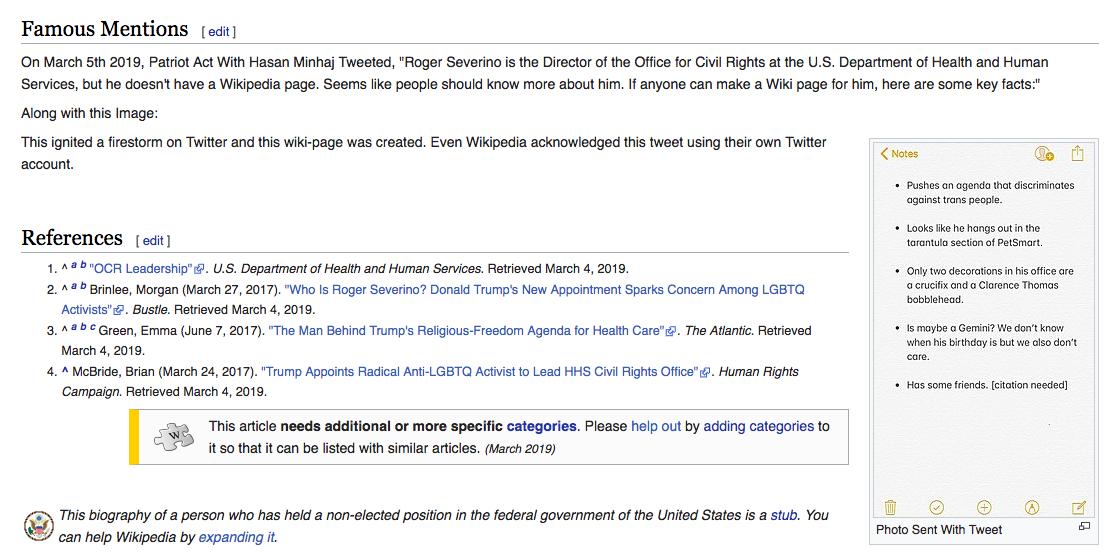Open the "stub" link

(x=784, y=515)
